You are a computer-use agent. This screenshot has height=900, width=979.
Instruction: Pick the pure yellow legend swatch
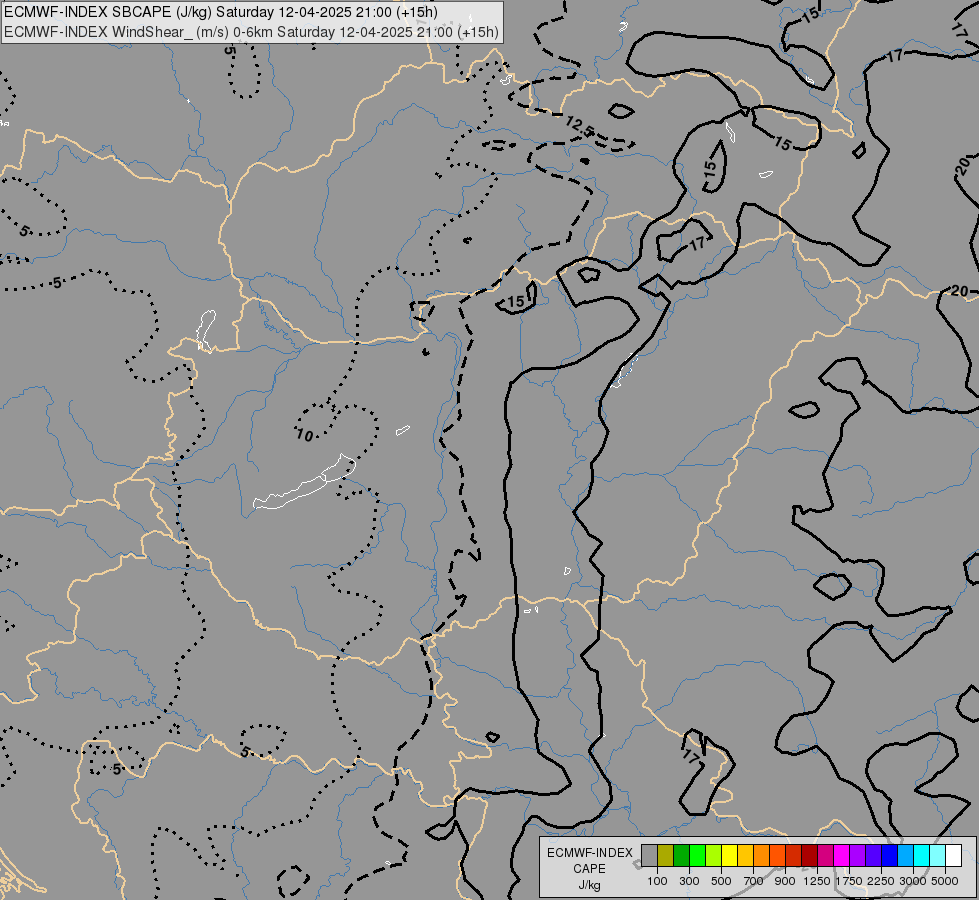pyautogui.click(x=729, y=855)
